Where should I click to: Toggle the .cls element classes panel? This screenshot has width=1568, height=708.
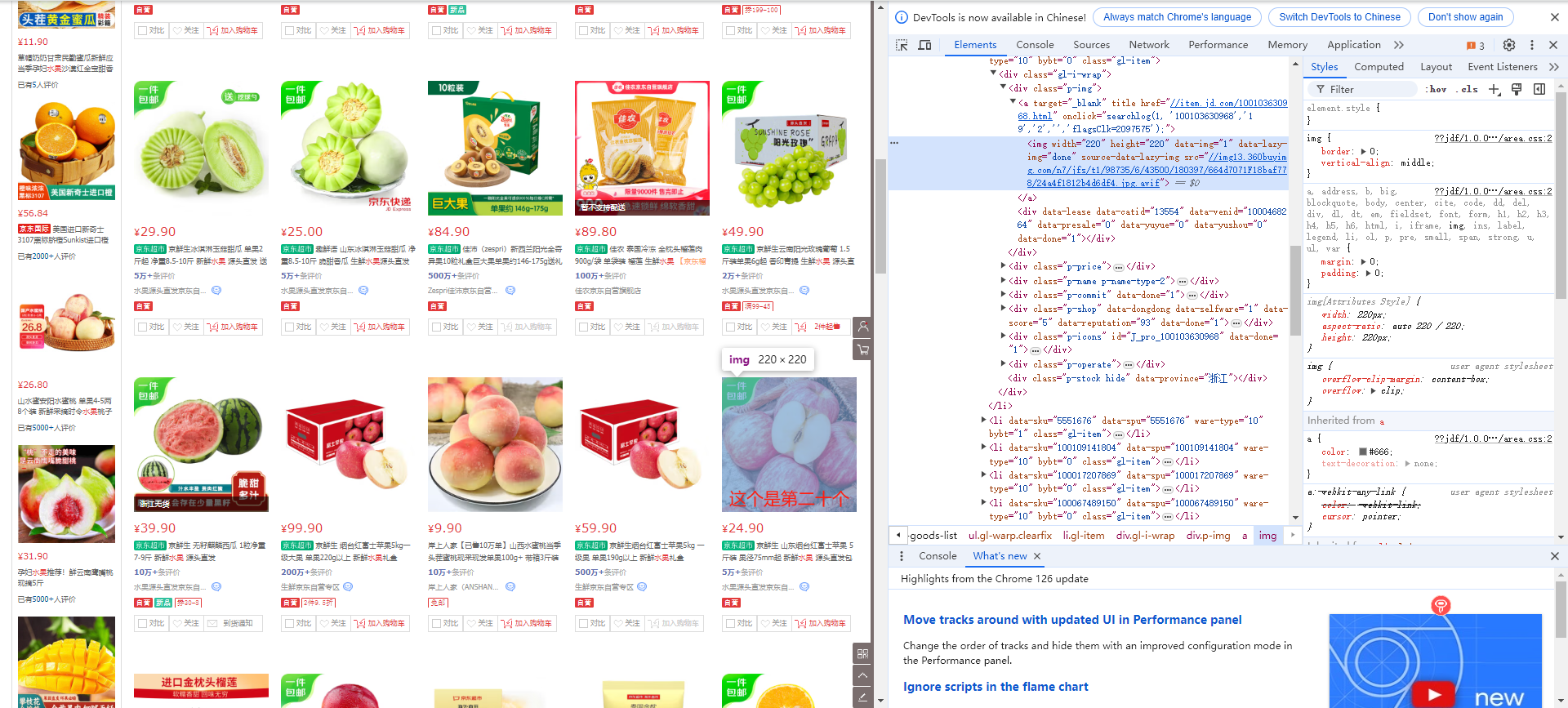[x=1468, y=89]
